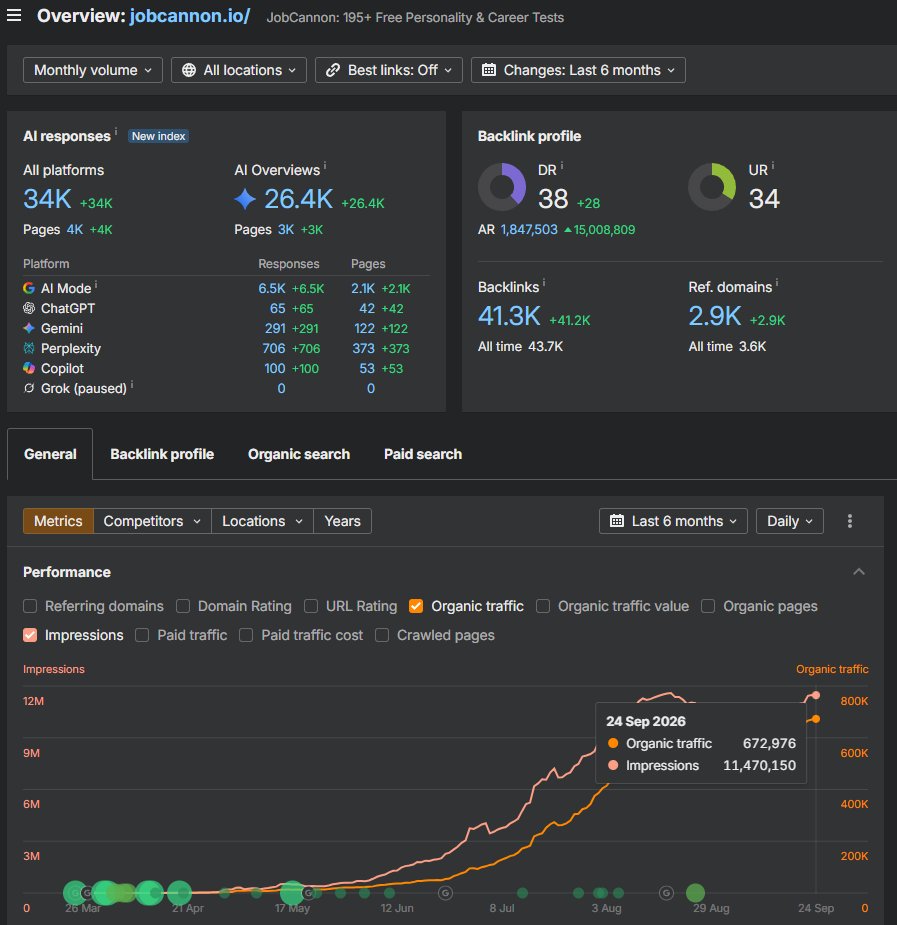Enable the Crawled pages checkbox
Image resolution: width=897 pixels, height=925 pixels.
tap(382, 635)
